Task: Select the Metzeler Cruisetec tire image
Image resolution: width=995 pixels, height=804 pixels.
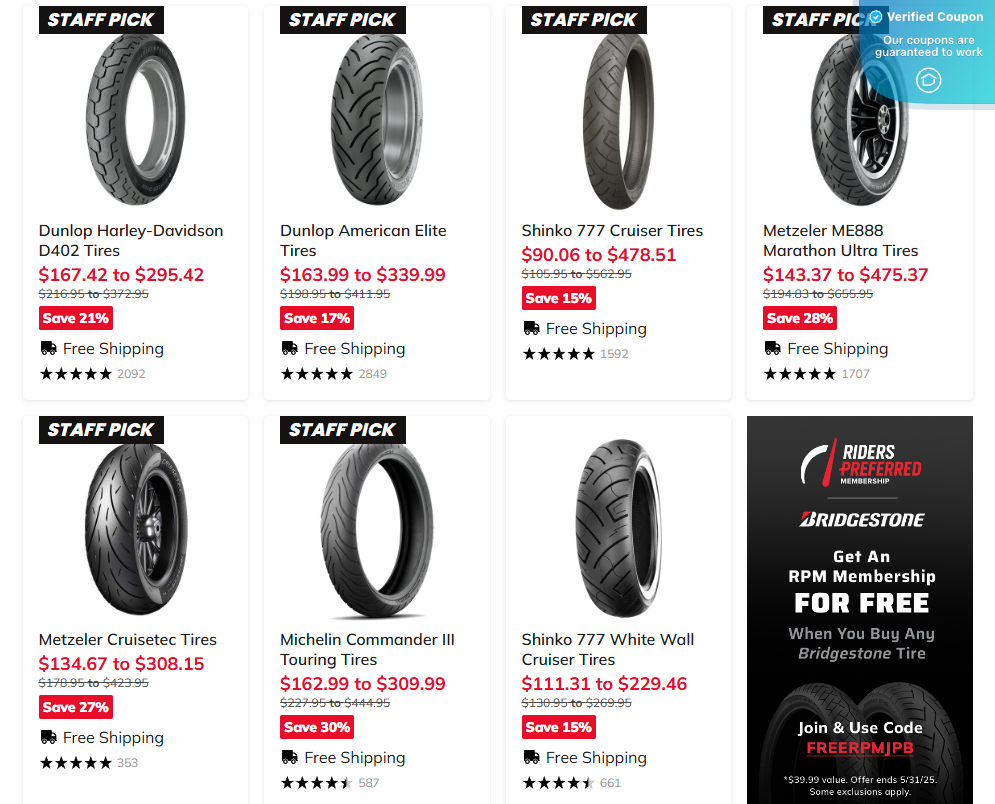Action: click(x=136, y=529)
